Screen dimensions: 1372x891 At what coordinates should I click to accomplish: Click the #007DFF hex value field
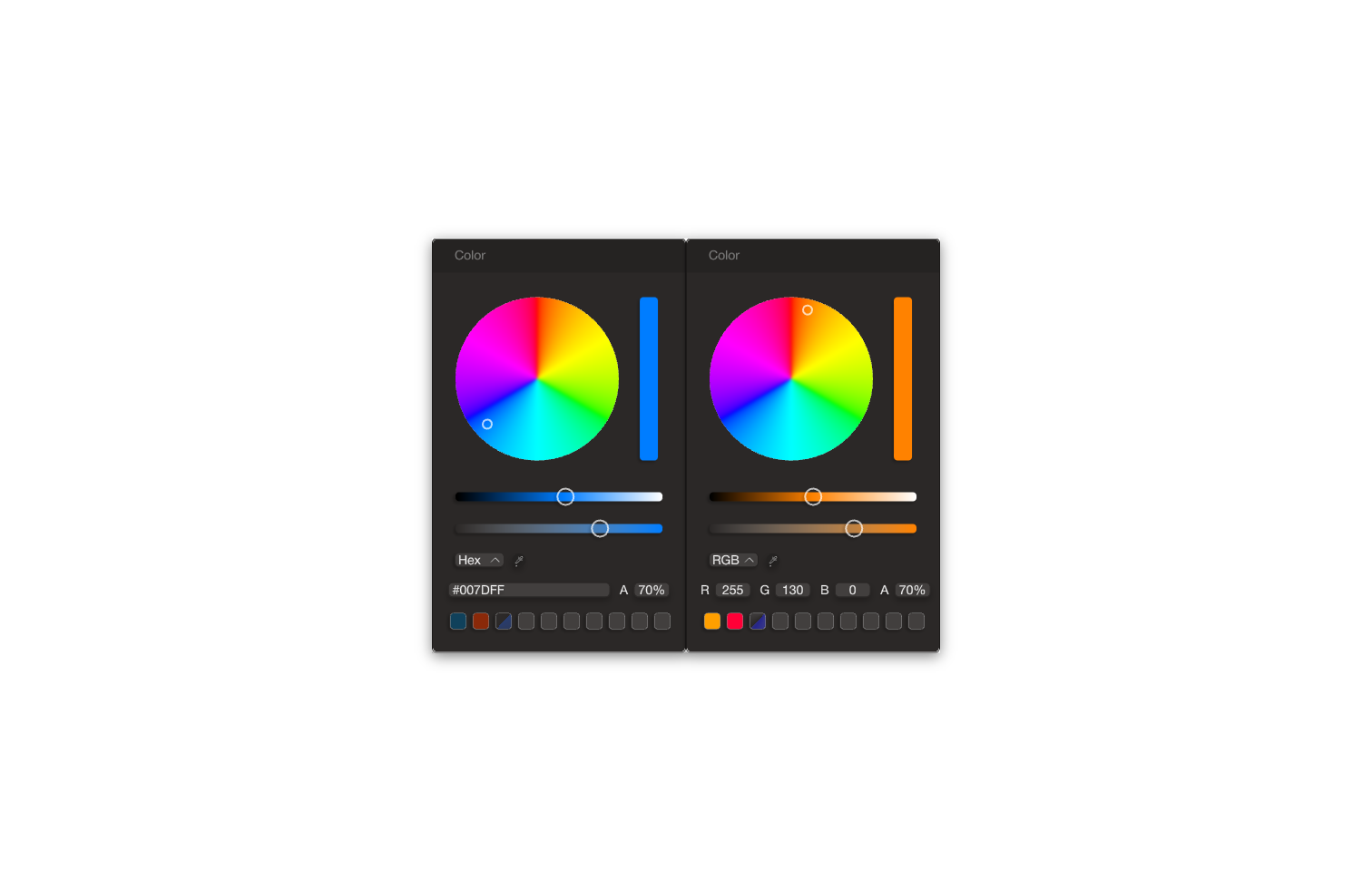(x=529, y=590)
